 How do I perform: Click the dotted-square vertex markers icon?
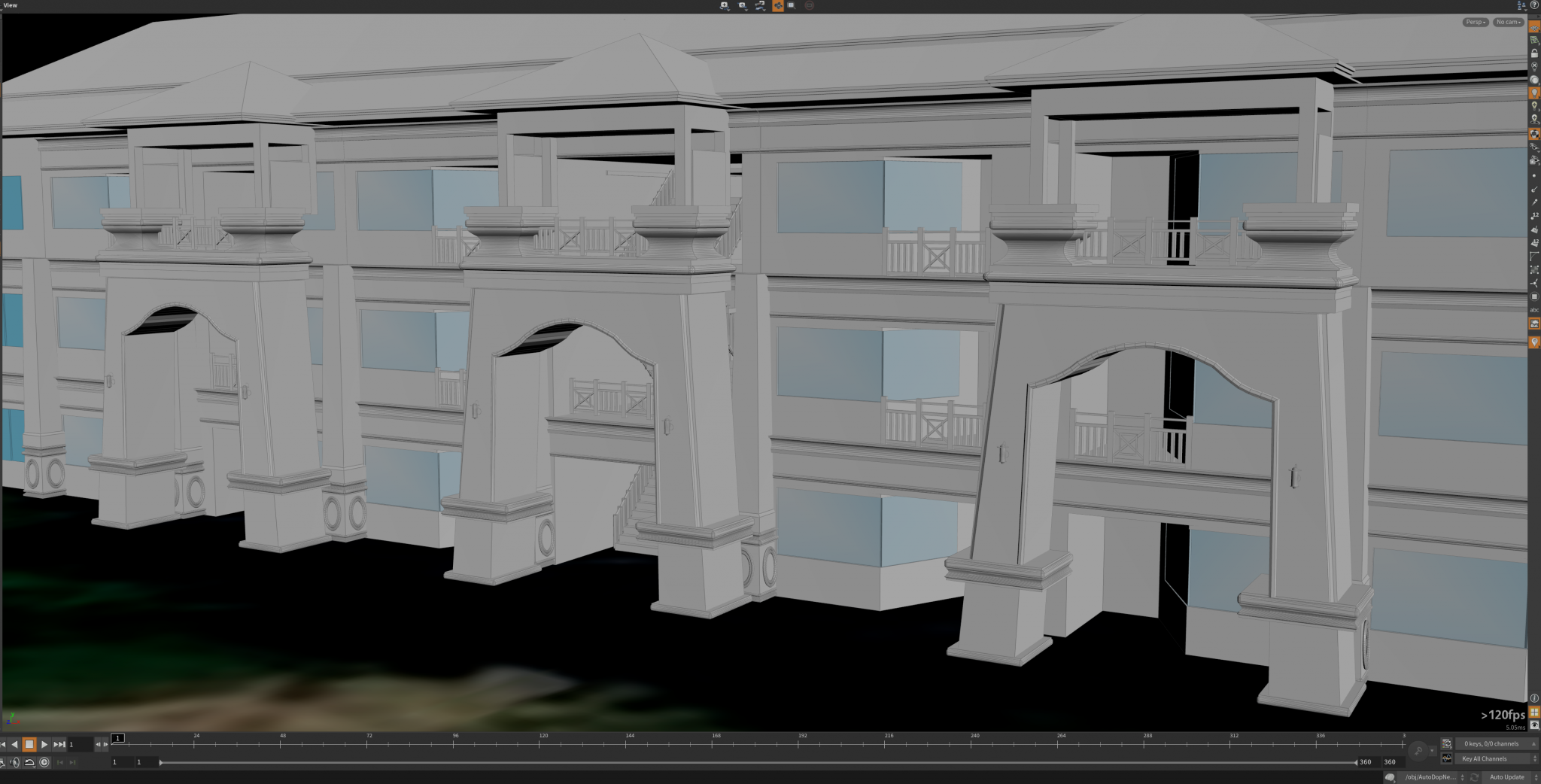[x=1534, y=269]
